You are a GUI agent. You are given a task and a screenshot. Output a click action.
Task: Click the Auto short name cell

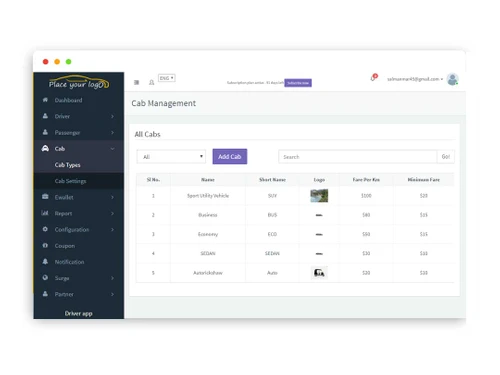(x=272, y=273)
